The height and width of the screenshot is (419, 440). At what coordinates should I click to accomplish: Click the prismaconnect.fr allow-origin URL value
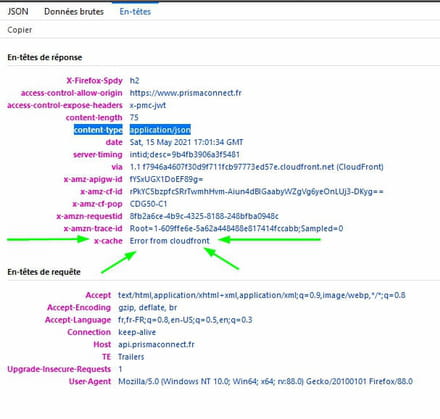pyautogui.click(x=186, y=93)
